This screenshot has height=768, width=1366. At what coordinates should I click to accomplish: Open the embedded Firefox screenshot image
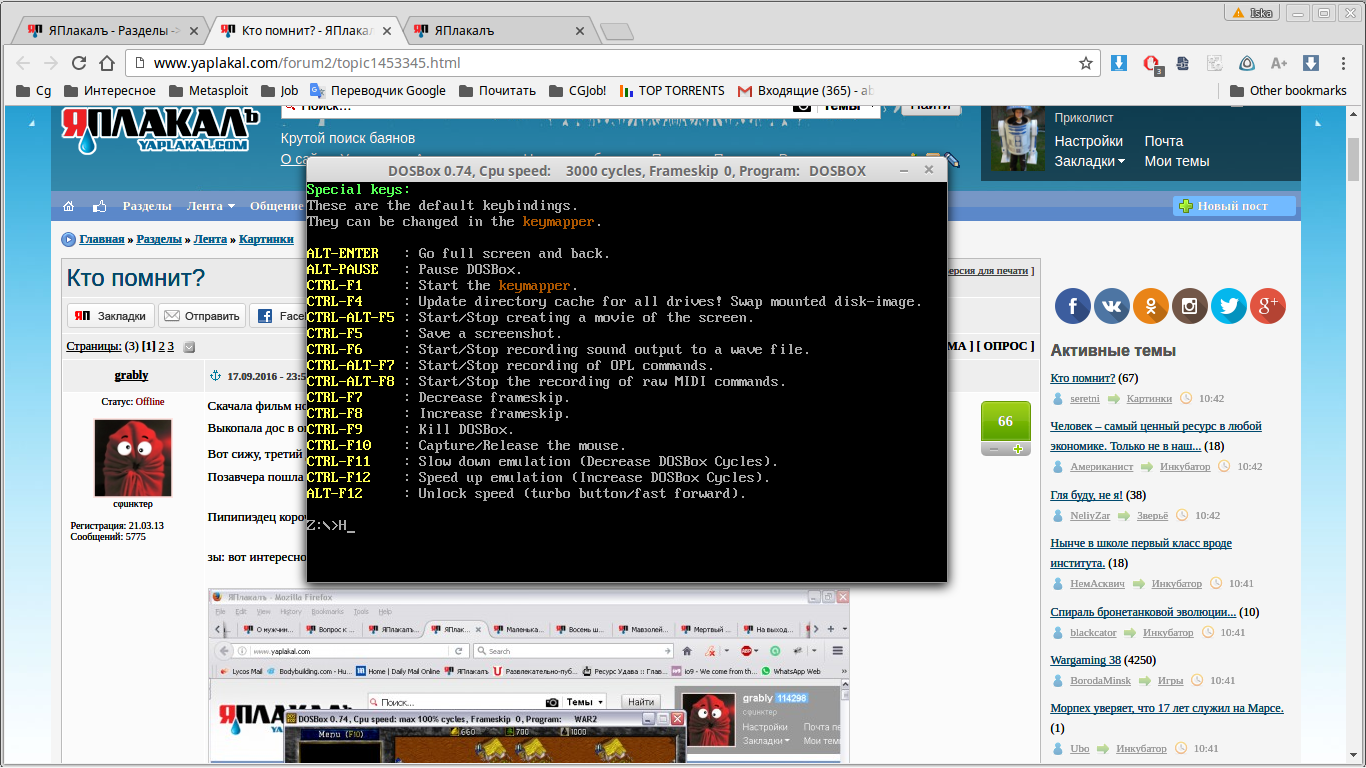click(529, 676)
